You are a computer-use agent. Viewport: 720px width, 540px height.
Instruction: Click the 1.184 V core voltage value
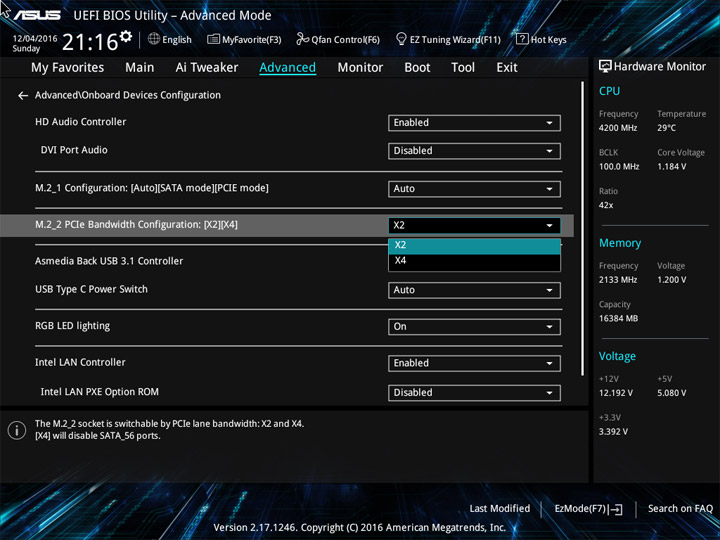672,167
